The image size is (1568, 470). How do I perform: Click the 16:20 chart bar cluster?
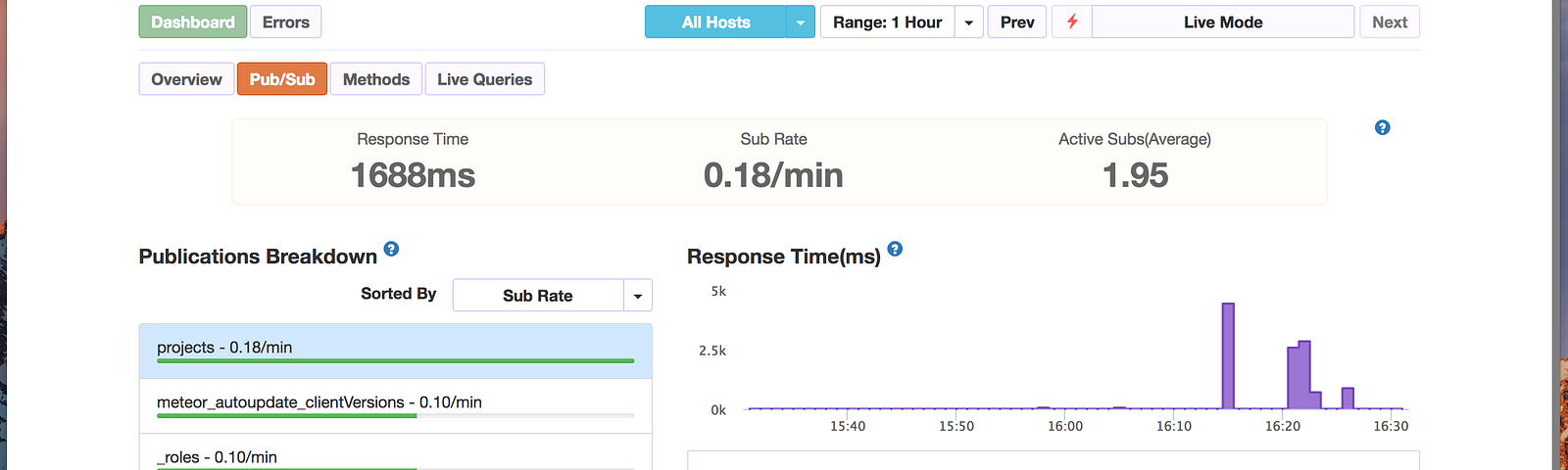[x=1303, y=375]
